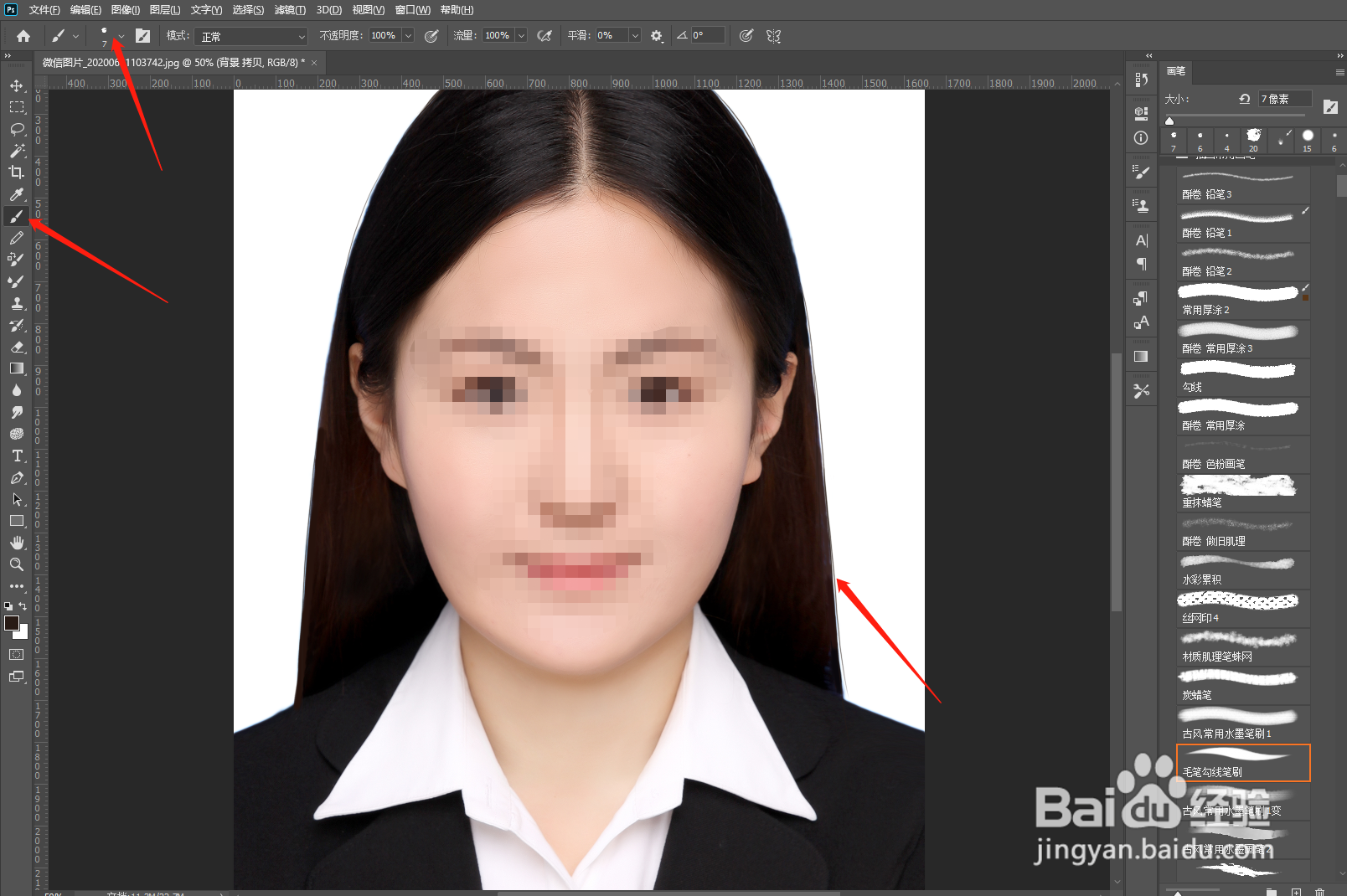The image size is (1347, 896).
Task: Open the opacity slider dropdown arrow
Action: (x=408, y=36)
